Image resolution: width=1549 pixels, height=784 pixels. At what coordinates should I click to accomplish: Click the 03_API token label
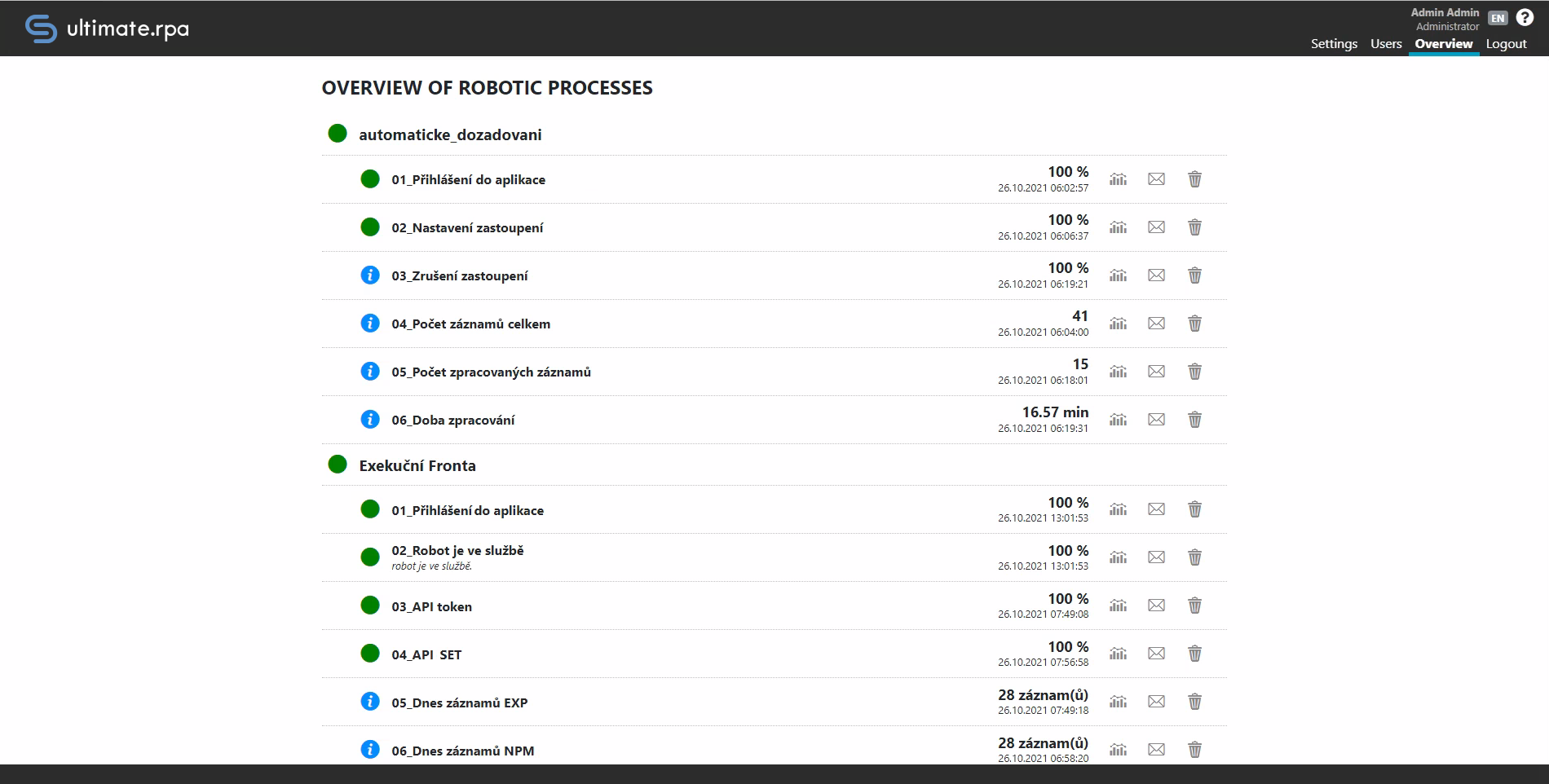pos(431,606)
